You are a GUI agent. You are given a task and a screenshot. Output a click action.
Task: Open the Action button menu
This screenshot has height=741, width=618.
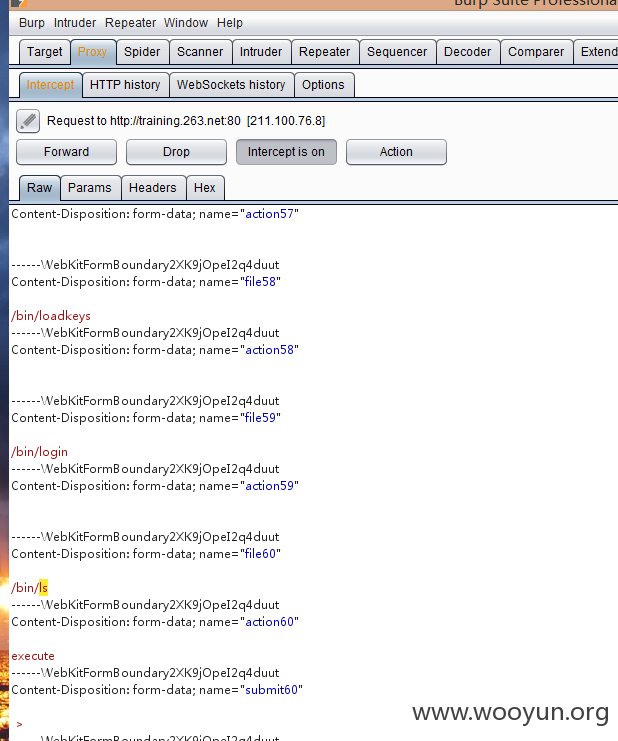tap(396, 152)
